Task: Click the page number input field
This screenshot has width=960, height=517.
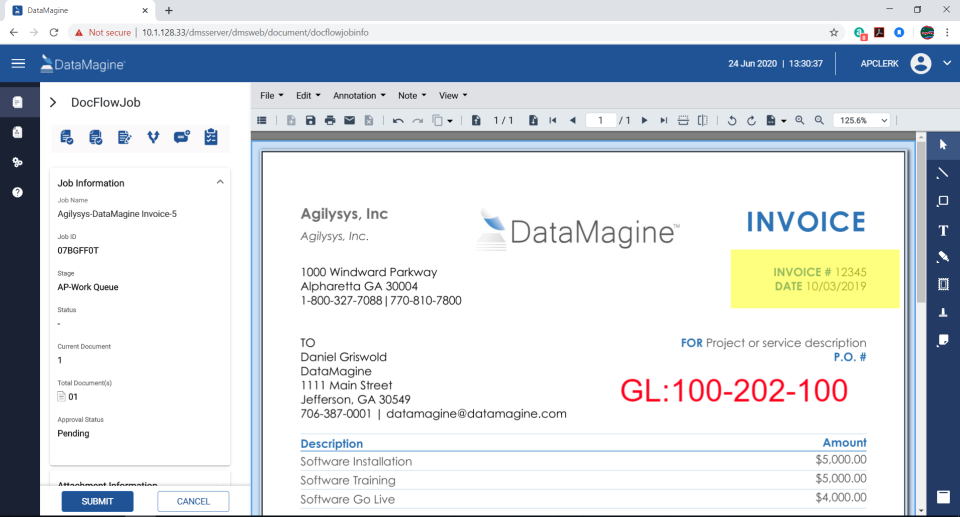Action: coord(601,121)
